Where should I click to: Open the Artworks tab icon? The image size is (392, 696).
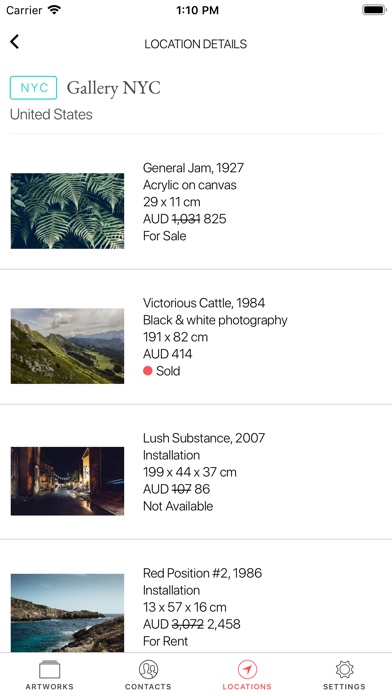pos(49,669)
